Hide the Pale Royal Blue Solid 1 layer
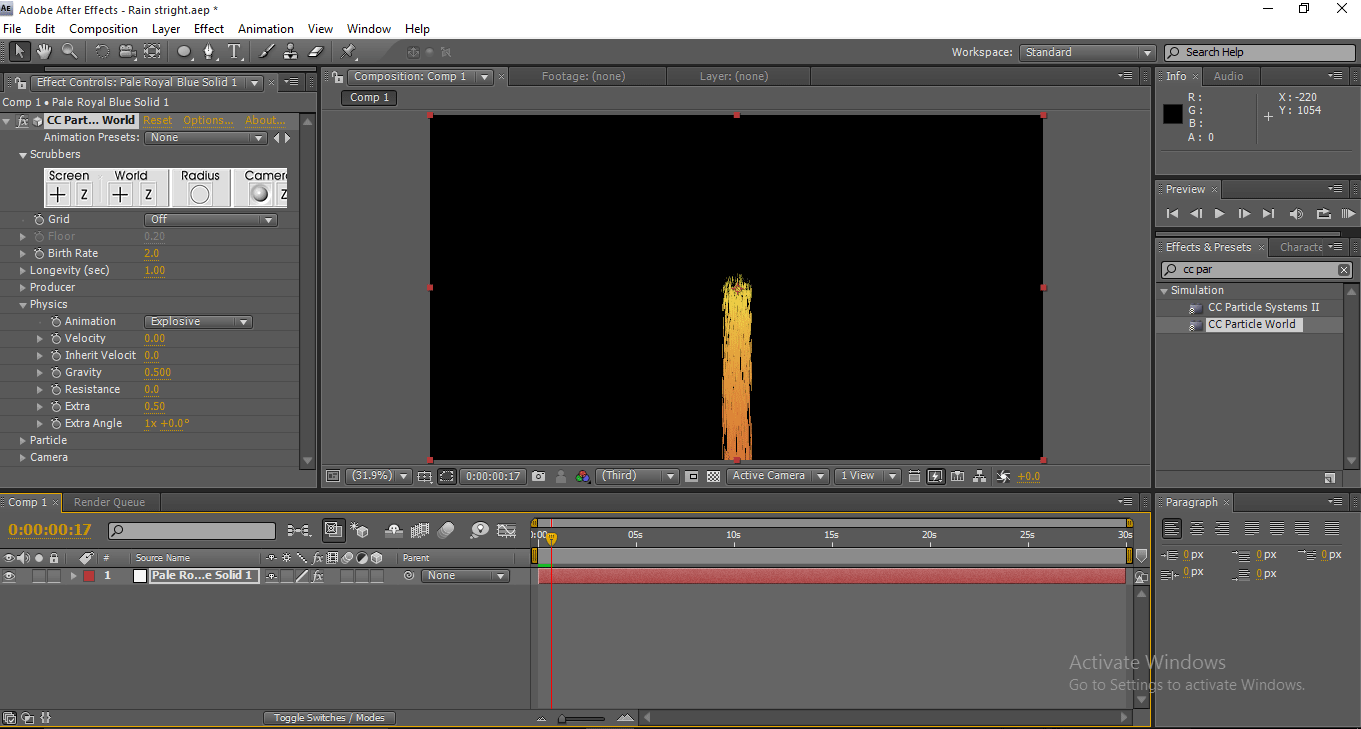This screenshot has height=729, width=1361. click(x=9, y=576)
